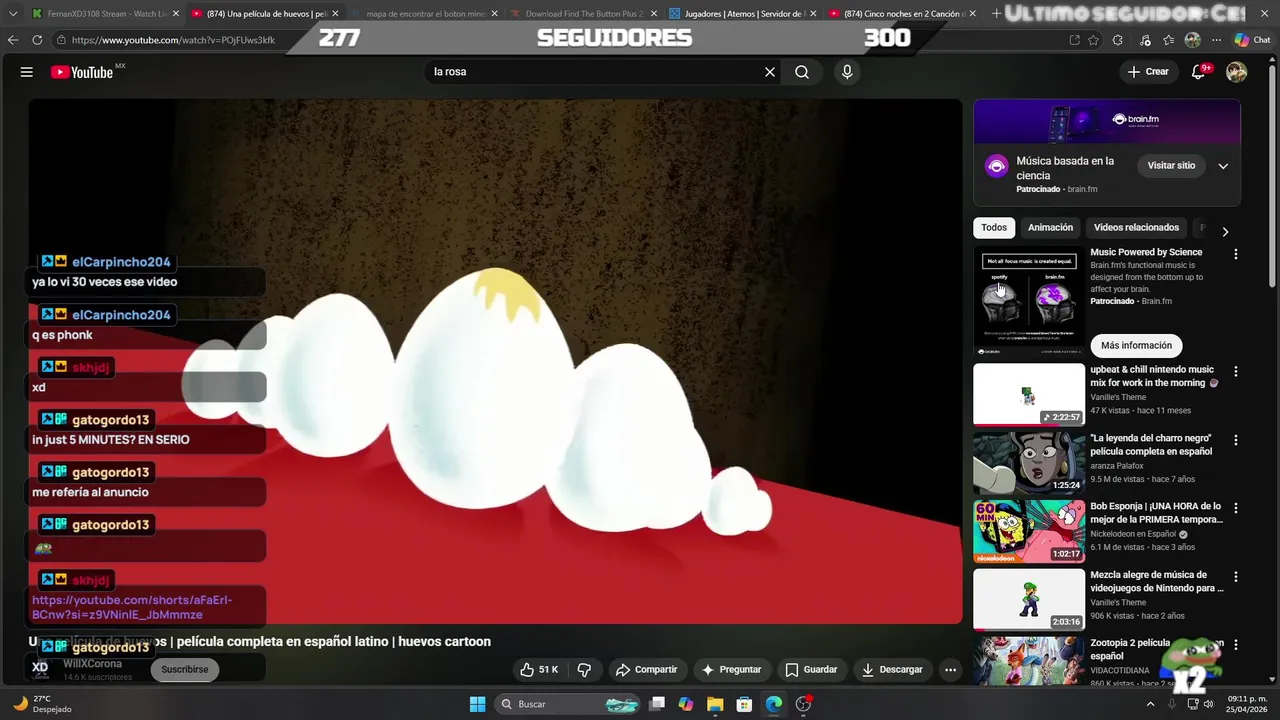Run search with magnifying glass button
The width and height of the screenshot is (1280, 720).
pyautogui.click(x=802, y=72)
